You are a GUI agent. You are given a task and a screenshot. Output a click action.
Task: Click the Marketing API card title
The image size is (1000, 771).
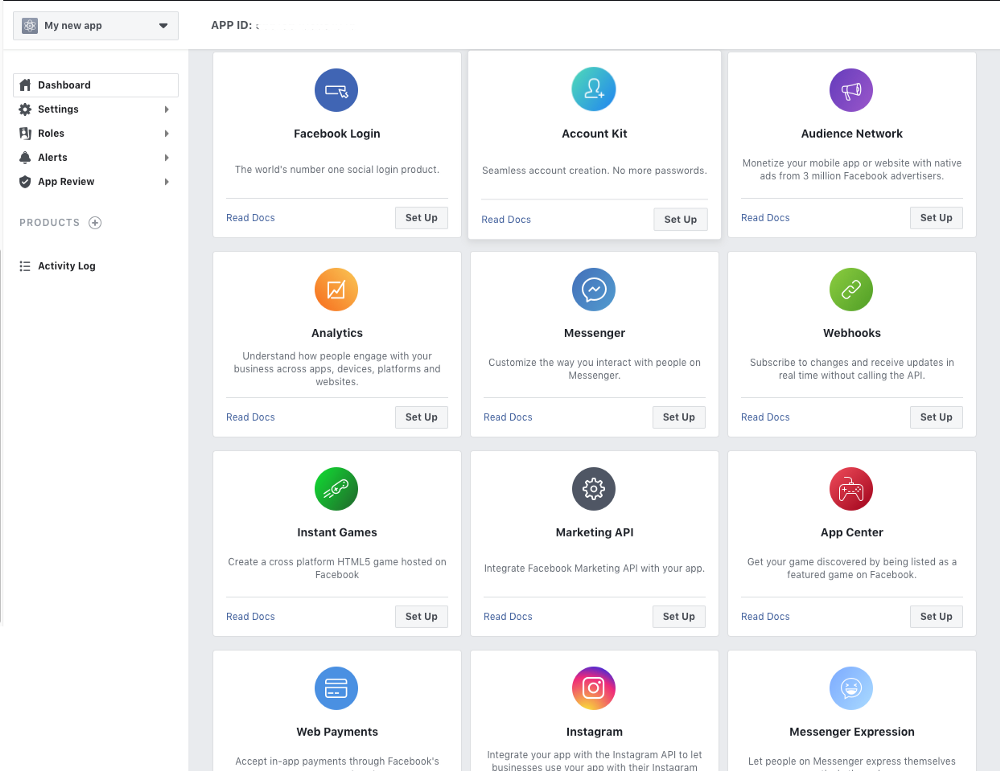tap(594, 532)
